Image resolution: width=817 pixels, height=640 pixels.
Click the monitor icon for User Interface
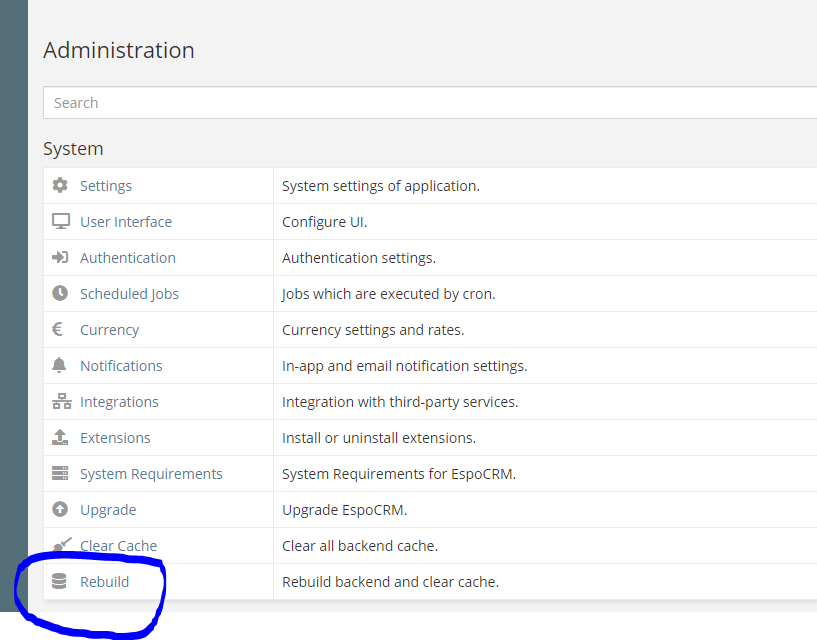pyautogui.click(x=60, y=222)
